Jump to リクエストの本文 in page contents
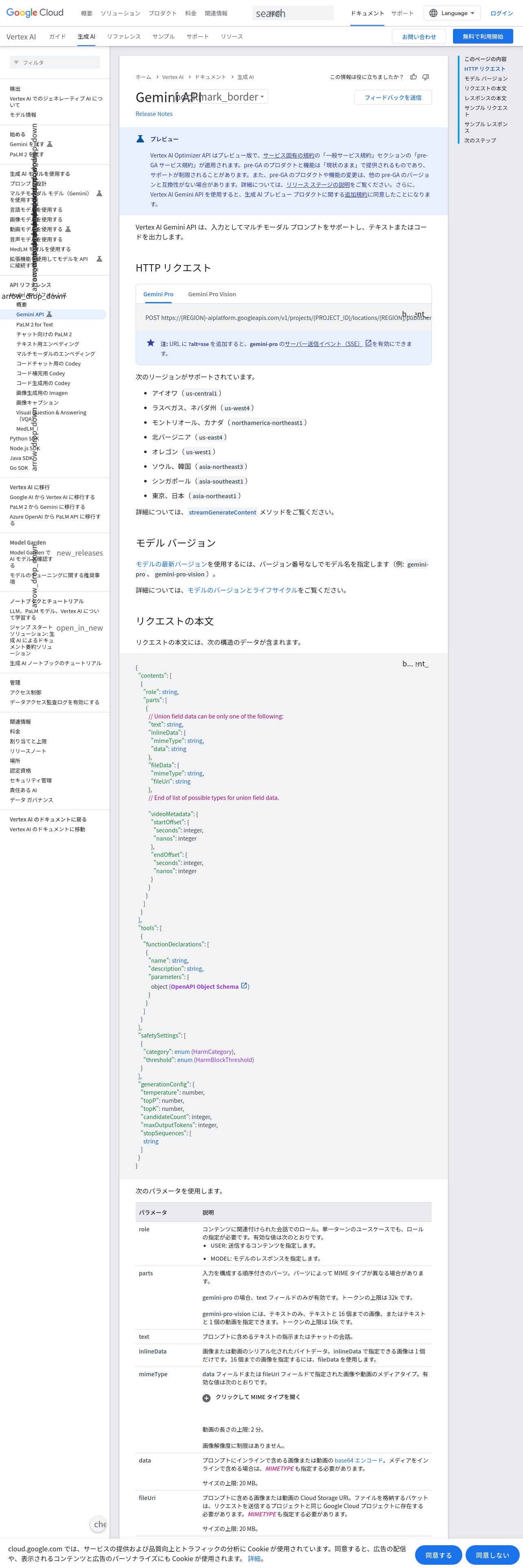Image resolution: width=523 pixels, height=1568 pixels. pos(485,88)
